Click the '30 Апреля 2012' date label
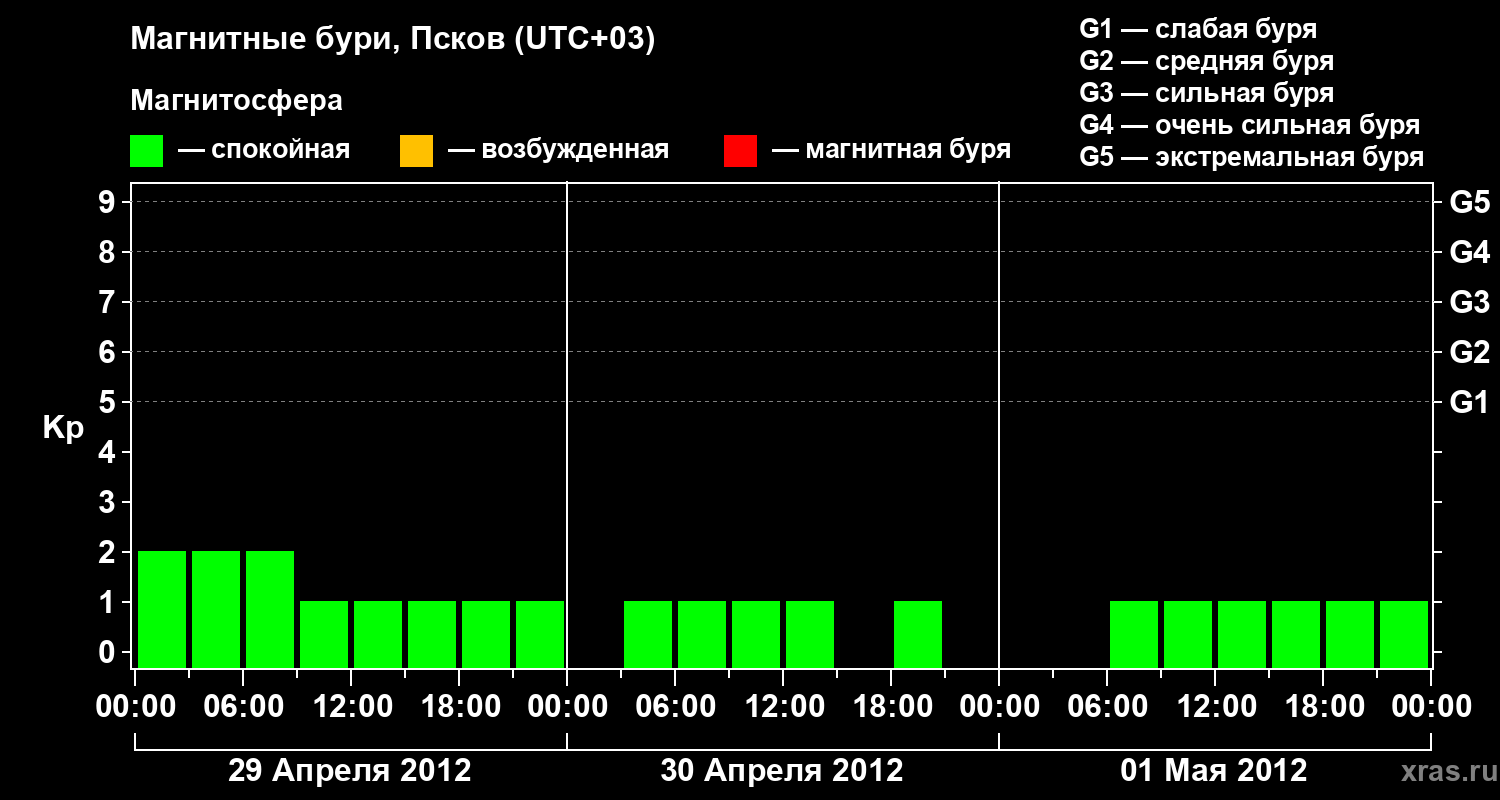1500x800 pixels. (782, 771)
